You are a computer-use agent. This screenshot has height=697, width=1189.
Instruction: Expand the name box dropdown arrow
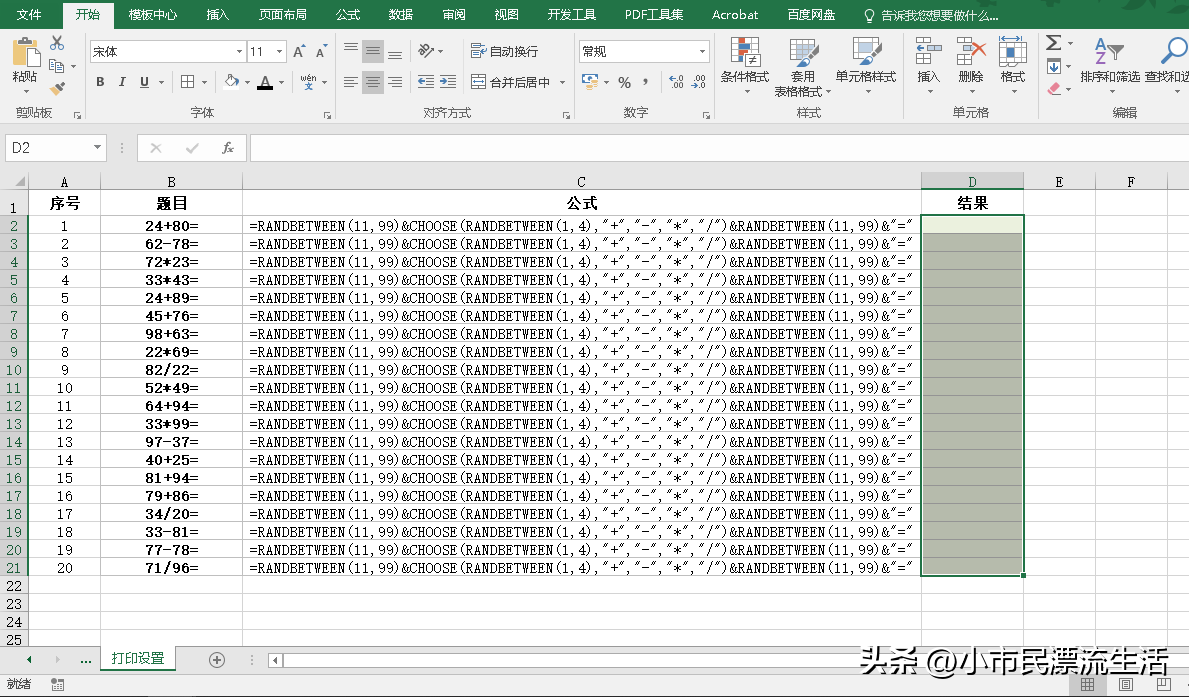98,147
